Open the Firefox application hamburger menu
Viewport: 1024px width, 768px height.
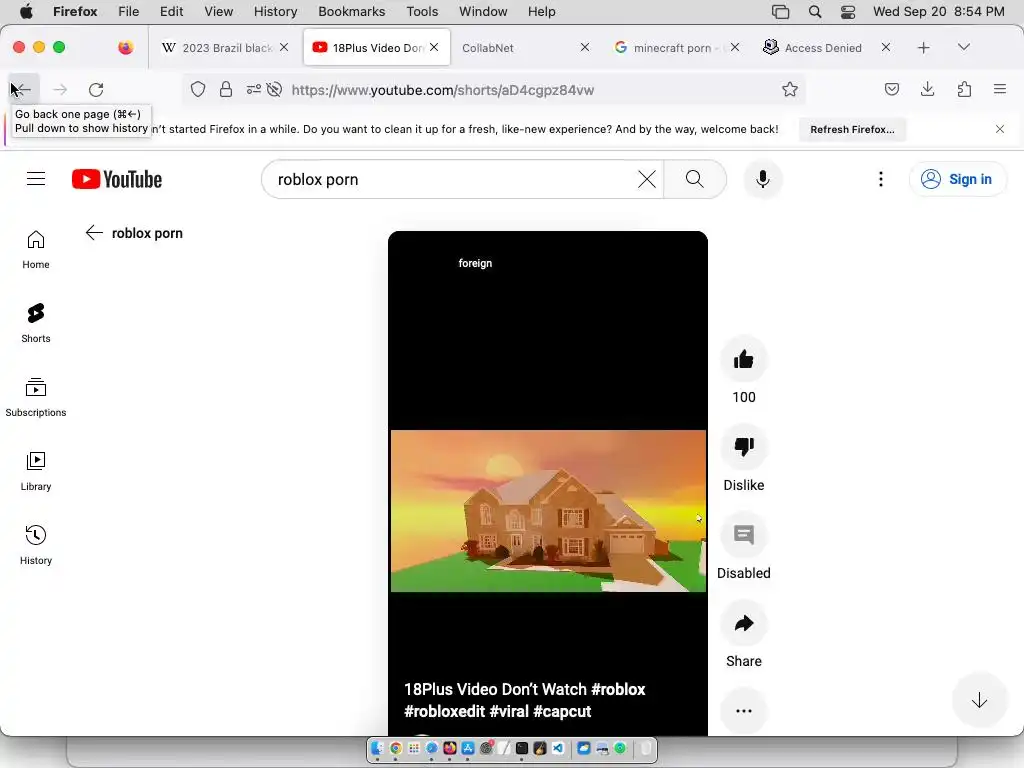pyautogui.click(x=999, y=89)
